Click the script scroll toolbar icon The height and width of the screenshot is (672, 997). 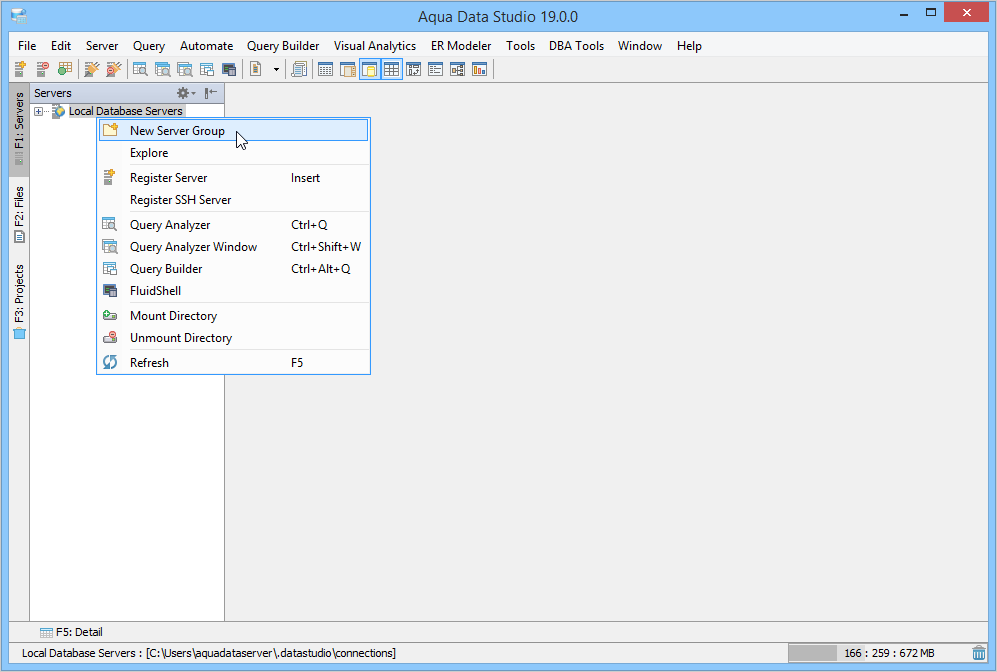pos(299,69)
